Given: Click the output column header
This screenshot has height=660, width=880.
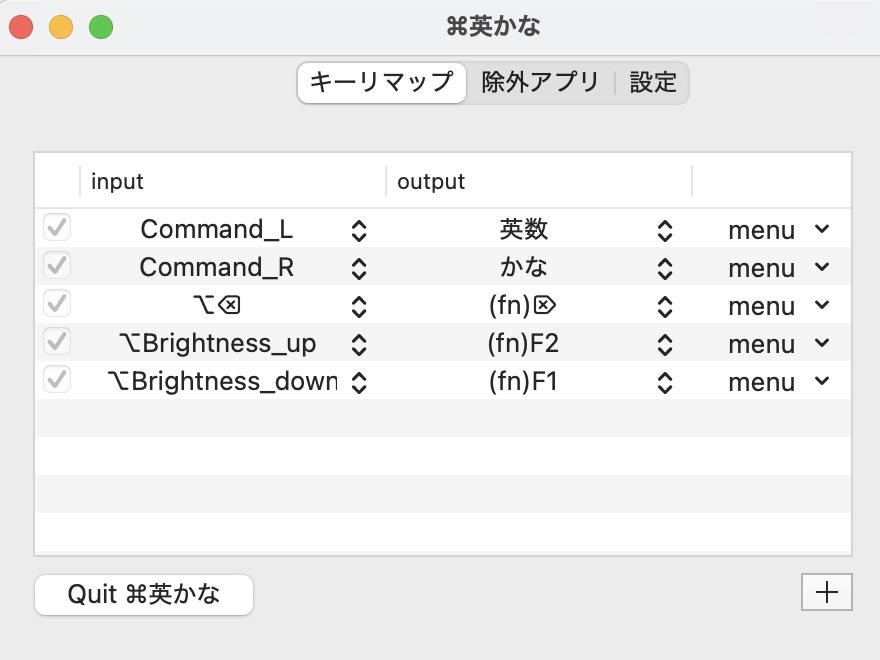Looking at the screenshot, I should tap(538, 182).
